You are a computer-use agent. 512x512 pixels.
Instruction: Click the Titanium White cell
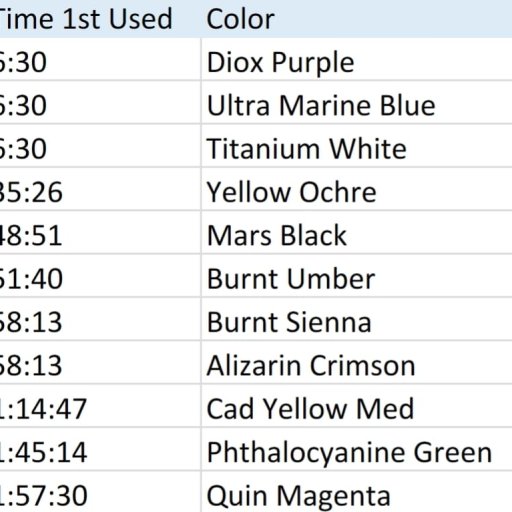[x=357, y=146]
